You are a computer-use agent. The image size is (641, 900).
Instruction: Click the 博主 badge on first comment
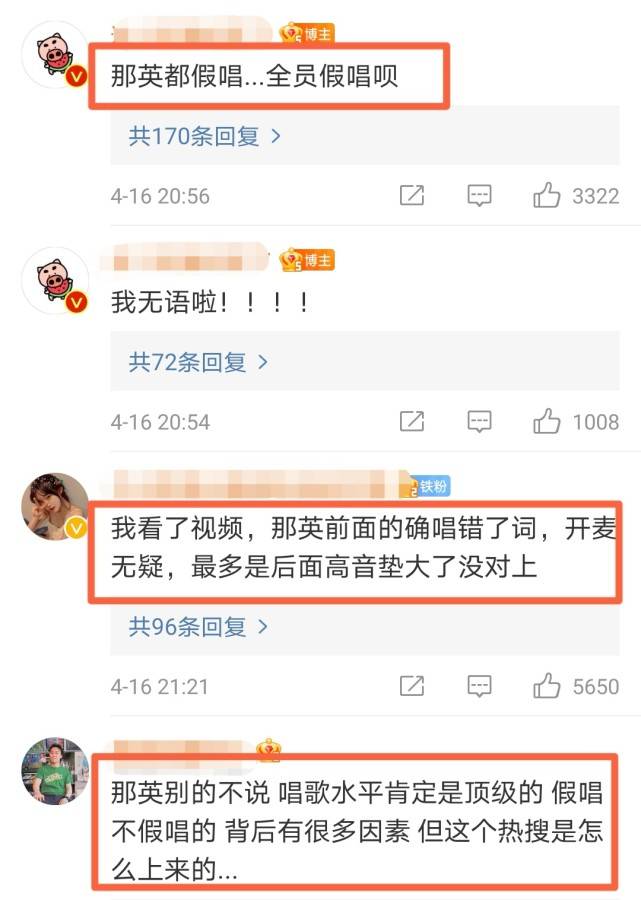[x=307, y=34]
